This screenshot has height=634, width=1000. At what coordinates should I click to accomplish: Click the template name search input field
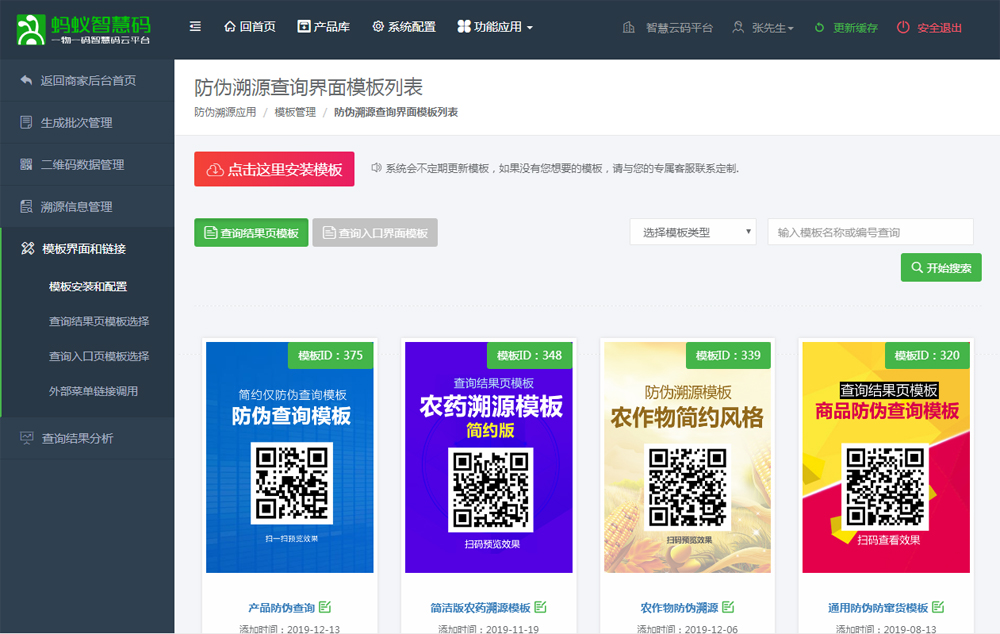tap(871, 232)
